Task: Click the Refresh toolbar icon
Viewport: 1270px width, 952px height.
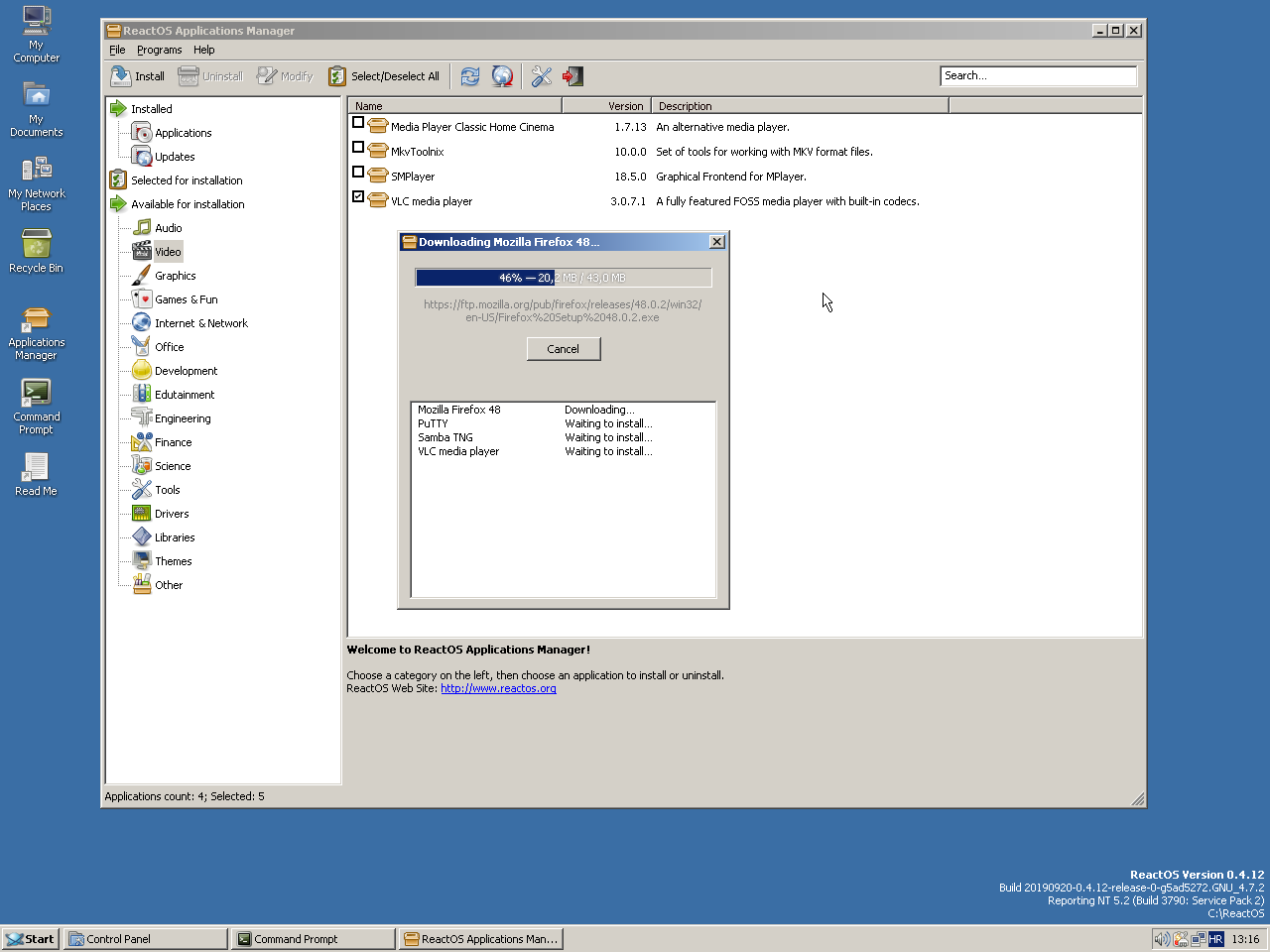Action: click(470, 76)
